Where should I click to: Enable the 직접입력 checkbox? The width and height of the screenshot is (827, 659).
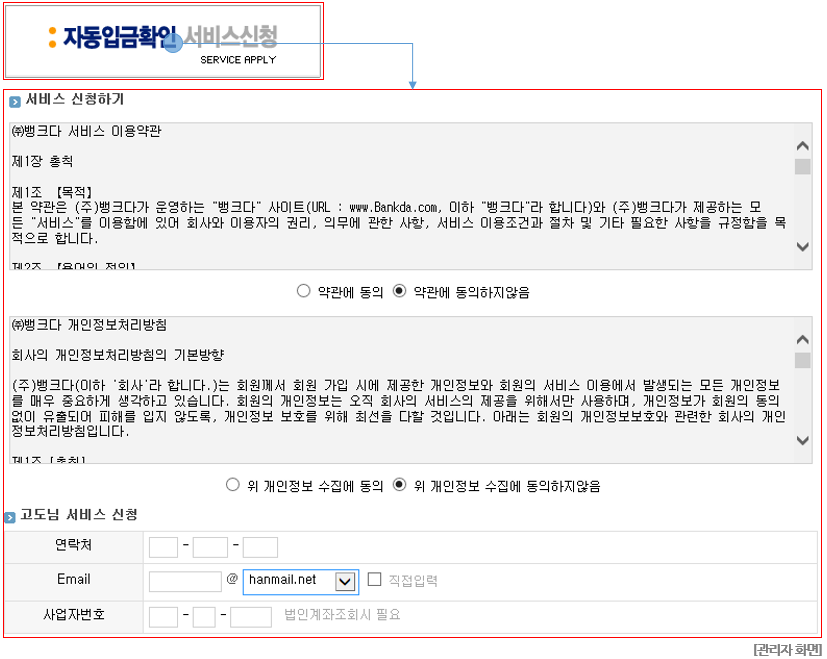pos(374,579)
